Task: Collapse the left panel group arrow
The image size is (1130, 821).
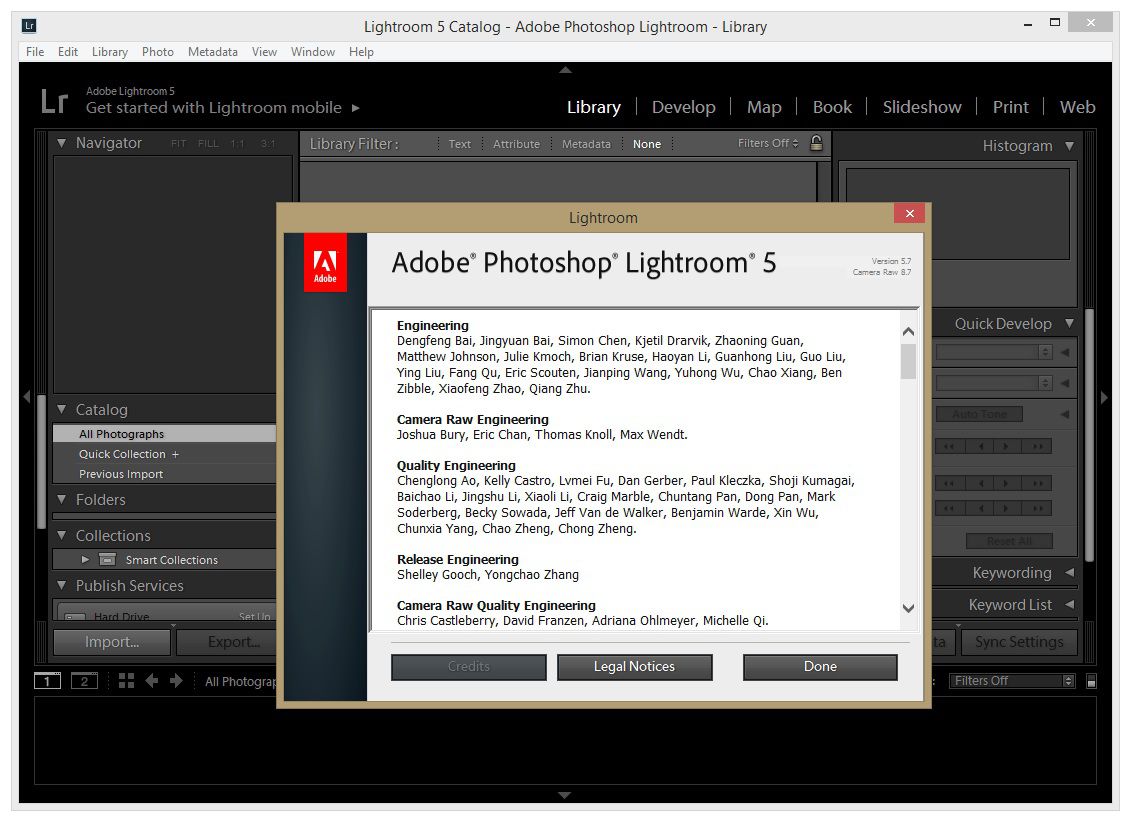Action: [27, 396]
